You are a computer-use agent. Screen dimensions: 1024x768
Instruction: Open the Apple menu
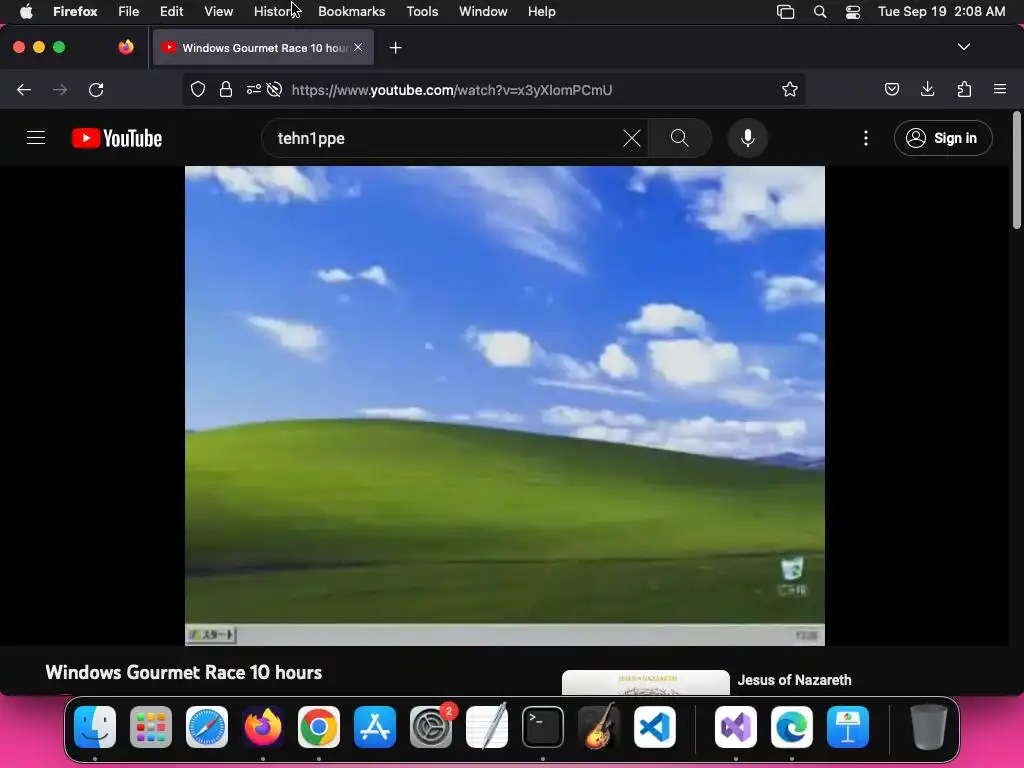[25, 11]
